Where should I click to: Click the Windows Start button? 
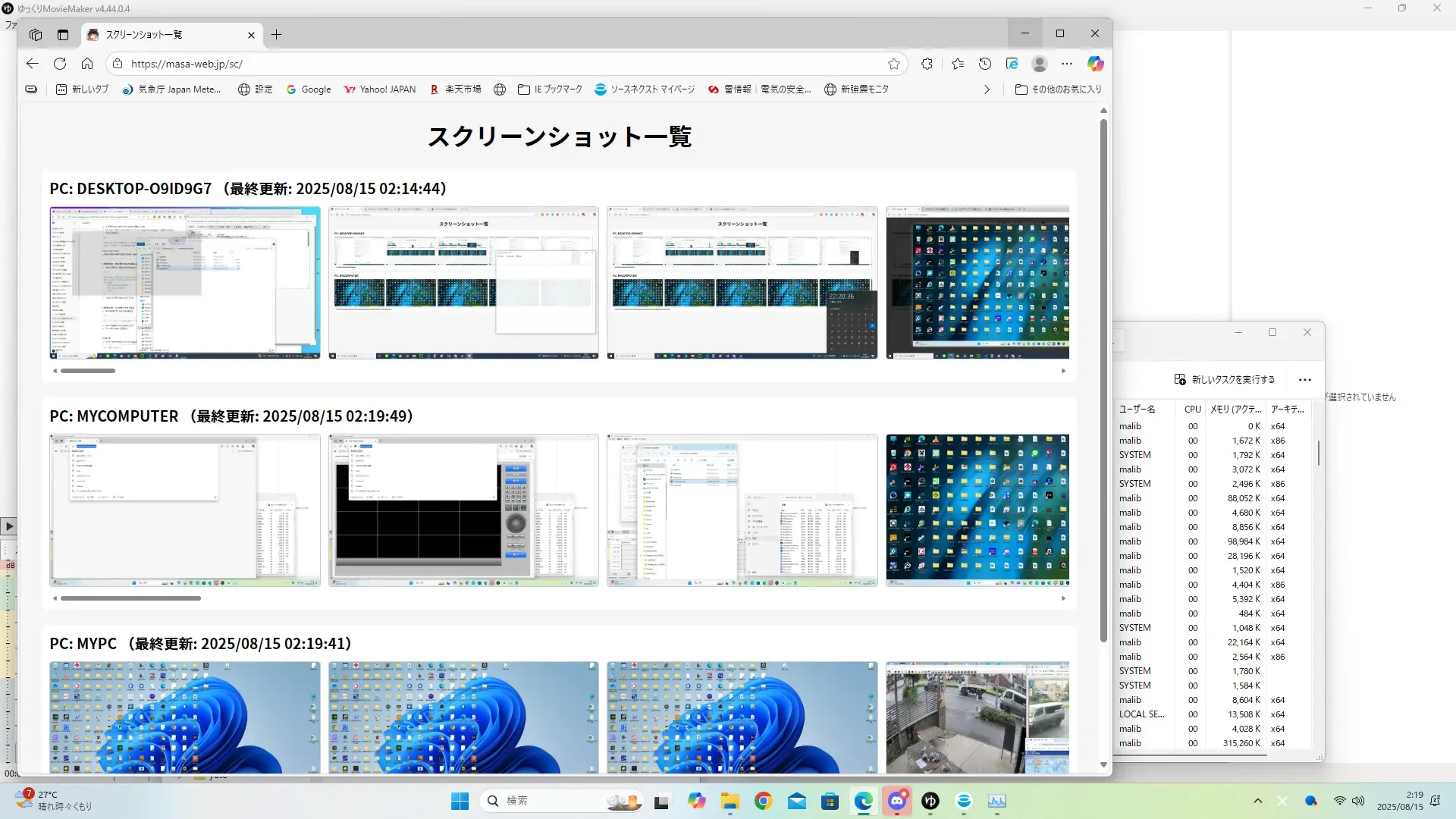(x=460, y=801)
